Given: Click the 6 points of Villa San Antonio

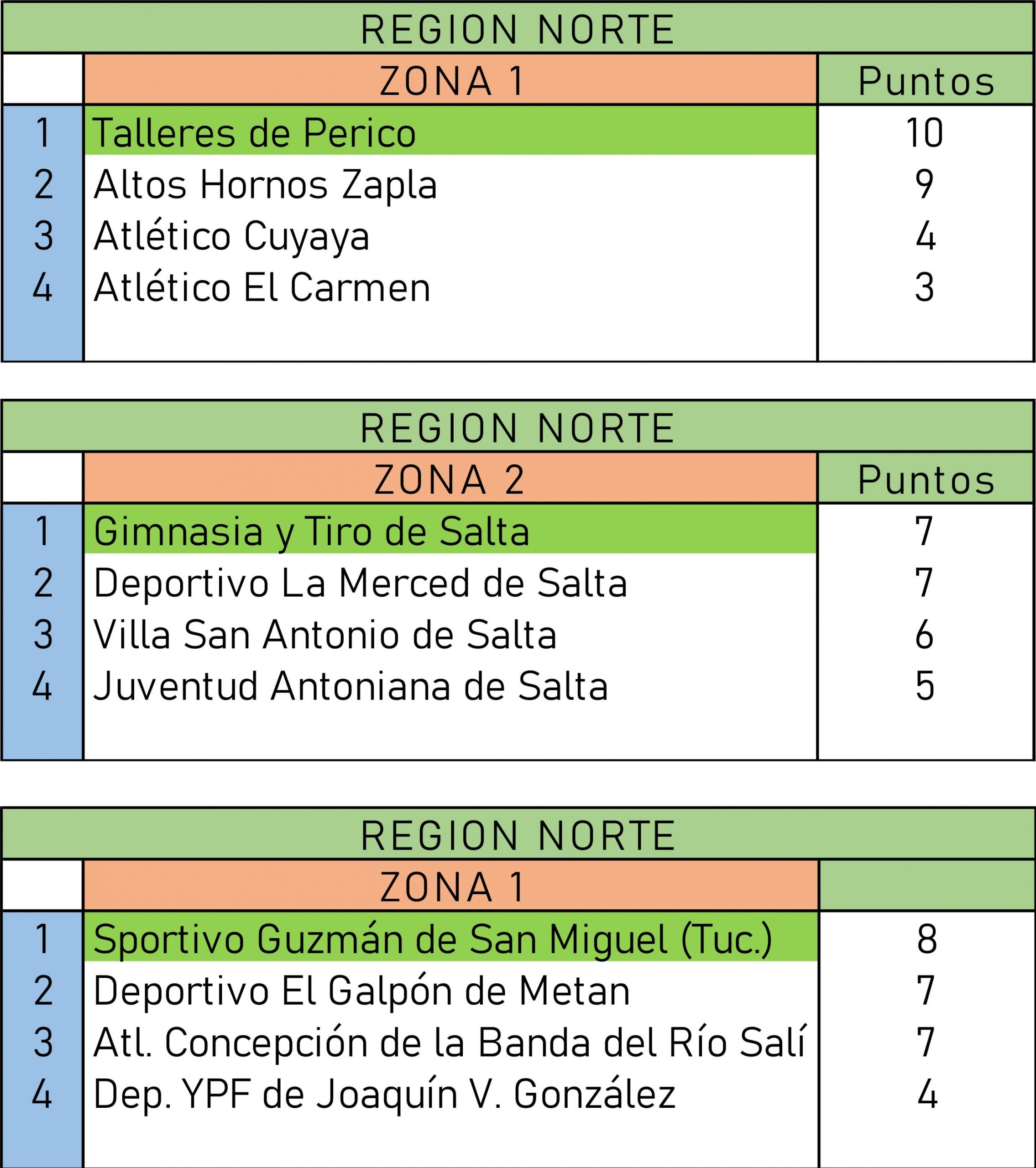Looking at the screenshot, I should coord(925,635).
